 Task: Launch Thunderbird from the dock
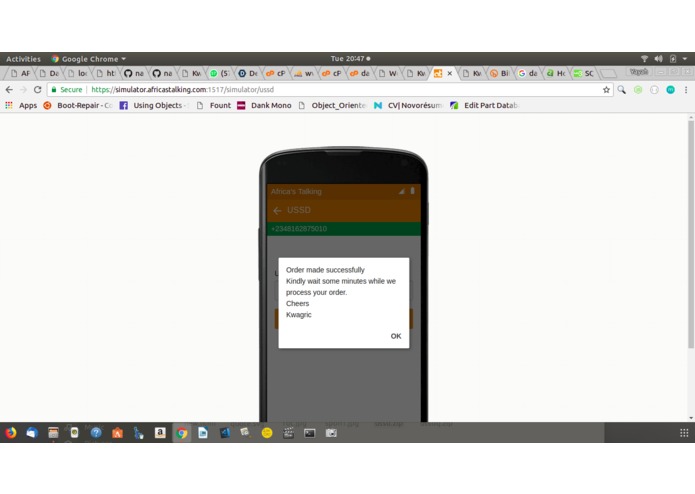point(32,433)
